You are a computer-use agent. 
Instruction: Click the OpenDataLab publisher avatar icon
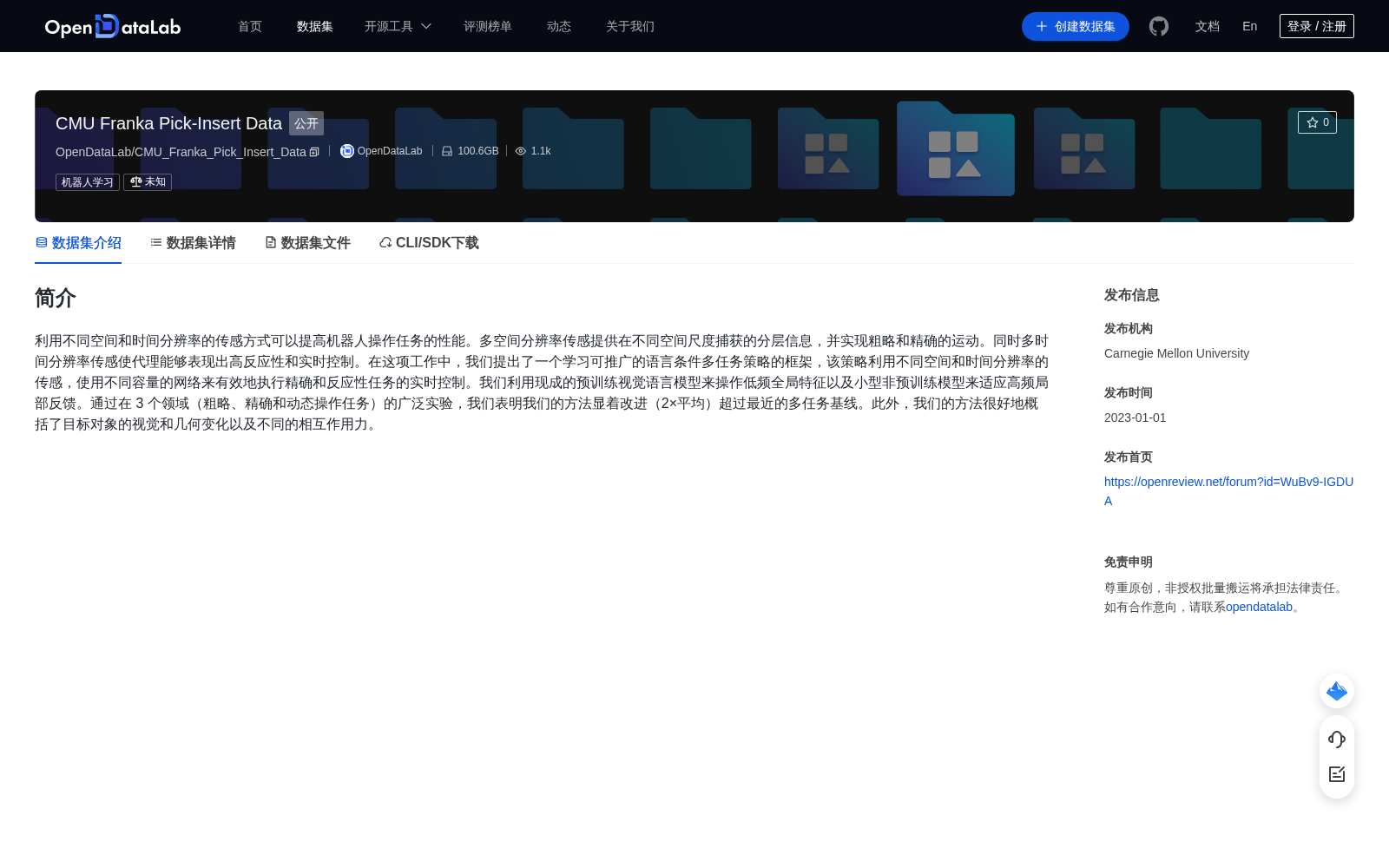coord(347,151)
